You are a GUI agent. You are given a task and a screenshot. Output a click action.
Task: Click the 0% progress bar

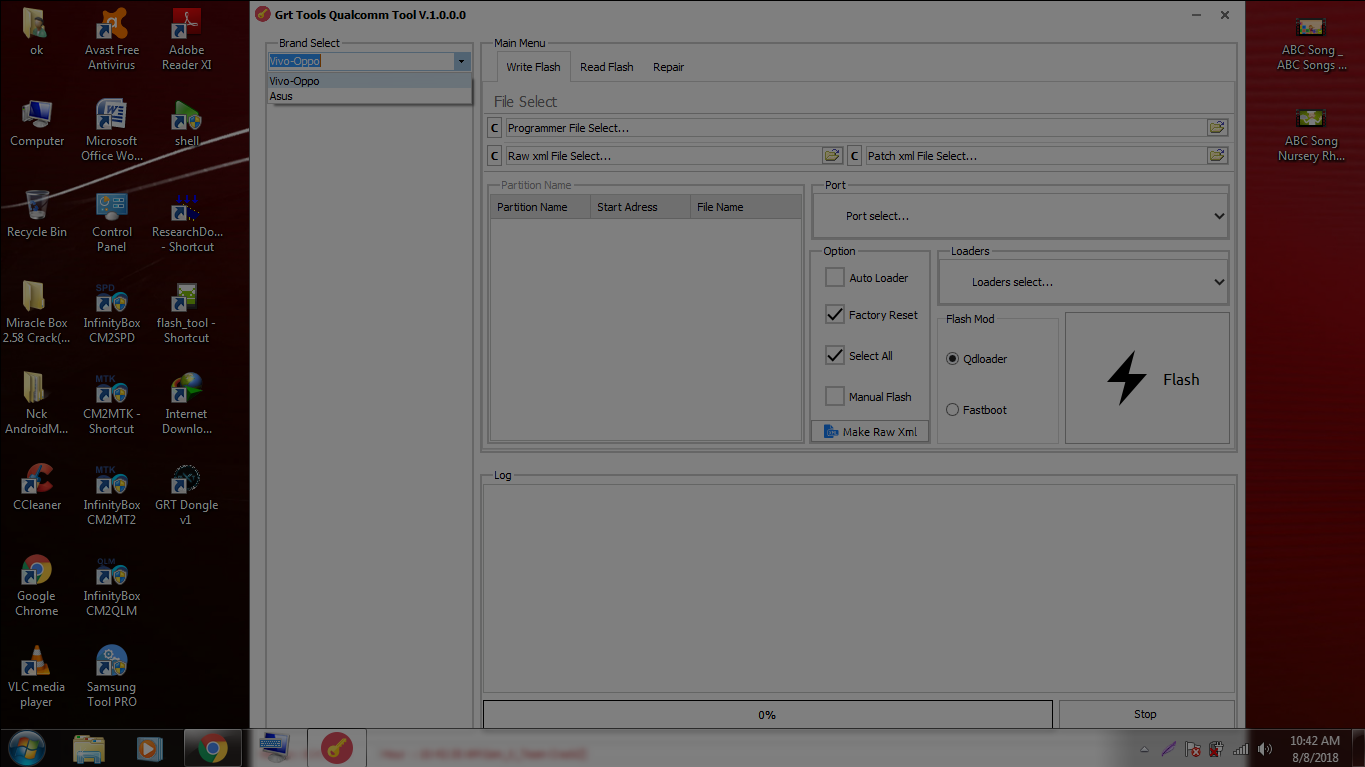[768, 714]
